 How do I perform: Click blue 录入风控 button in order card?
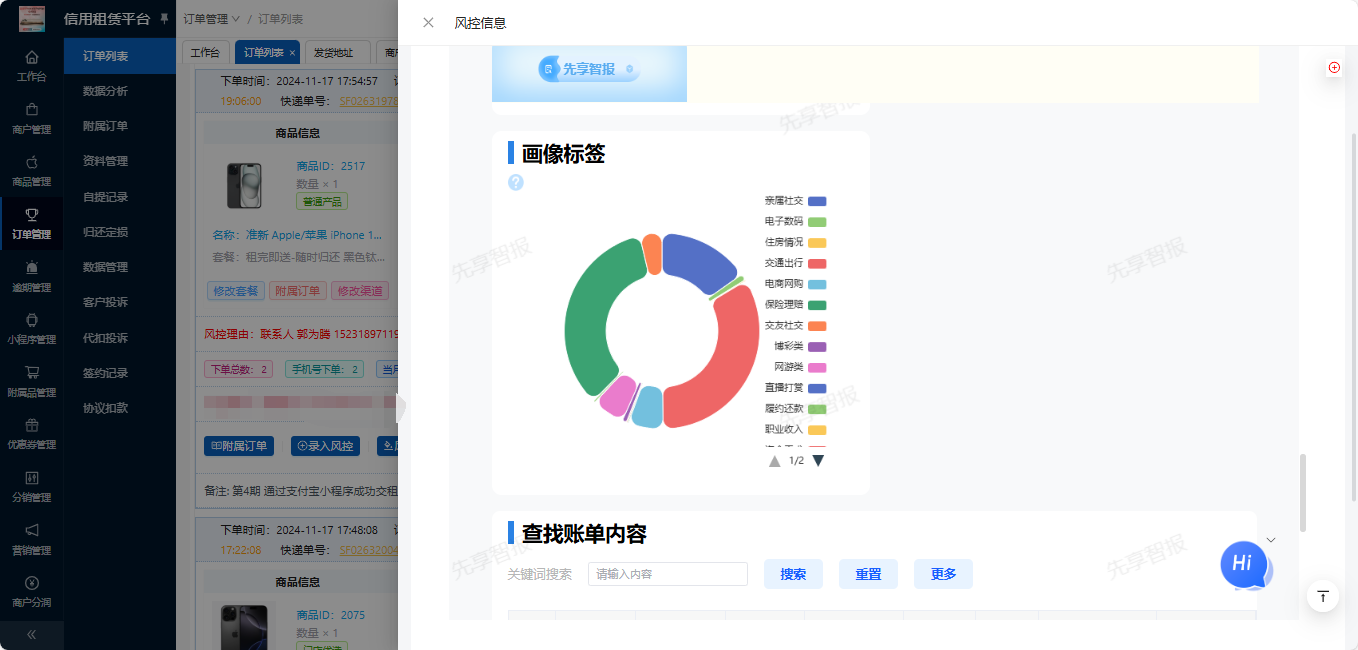pyautogui.click(x=325, y=446)
